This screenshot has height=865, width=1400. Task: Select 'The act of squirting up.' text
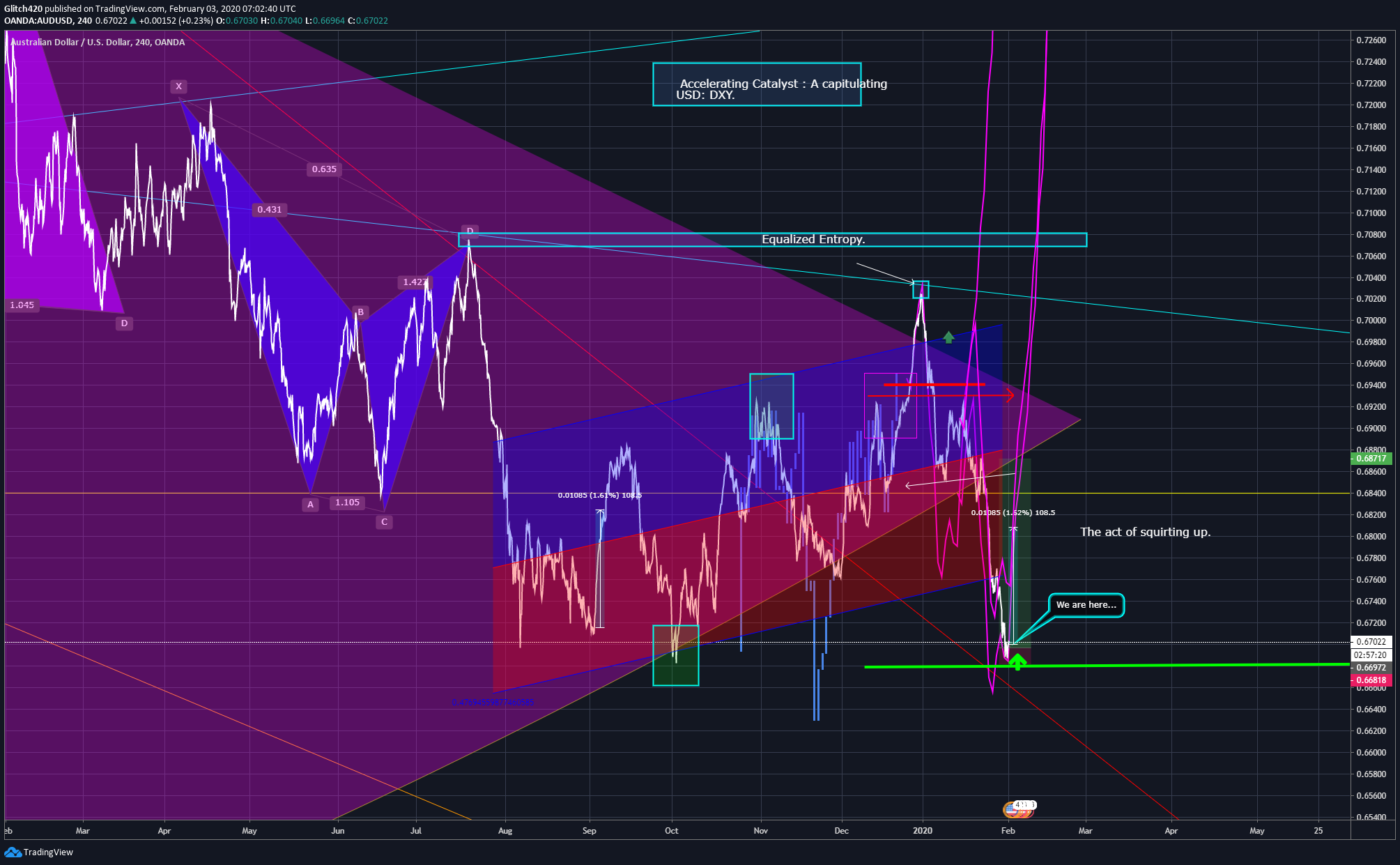click(x=1145, y=532)
